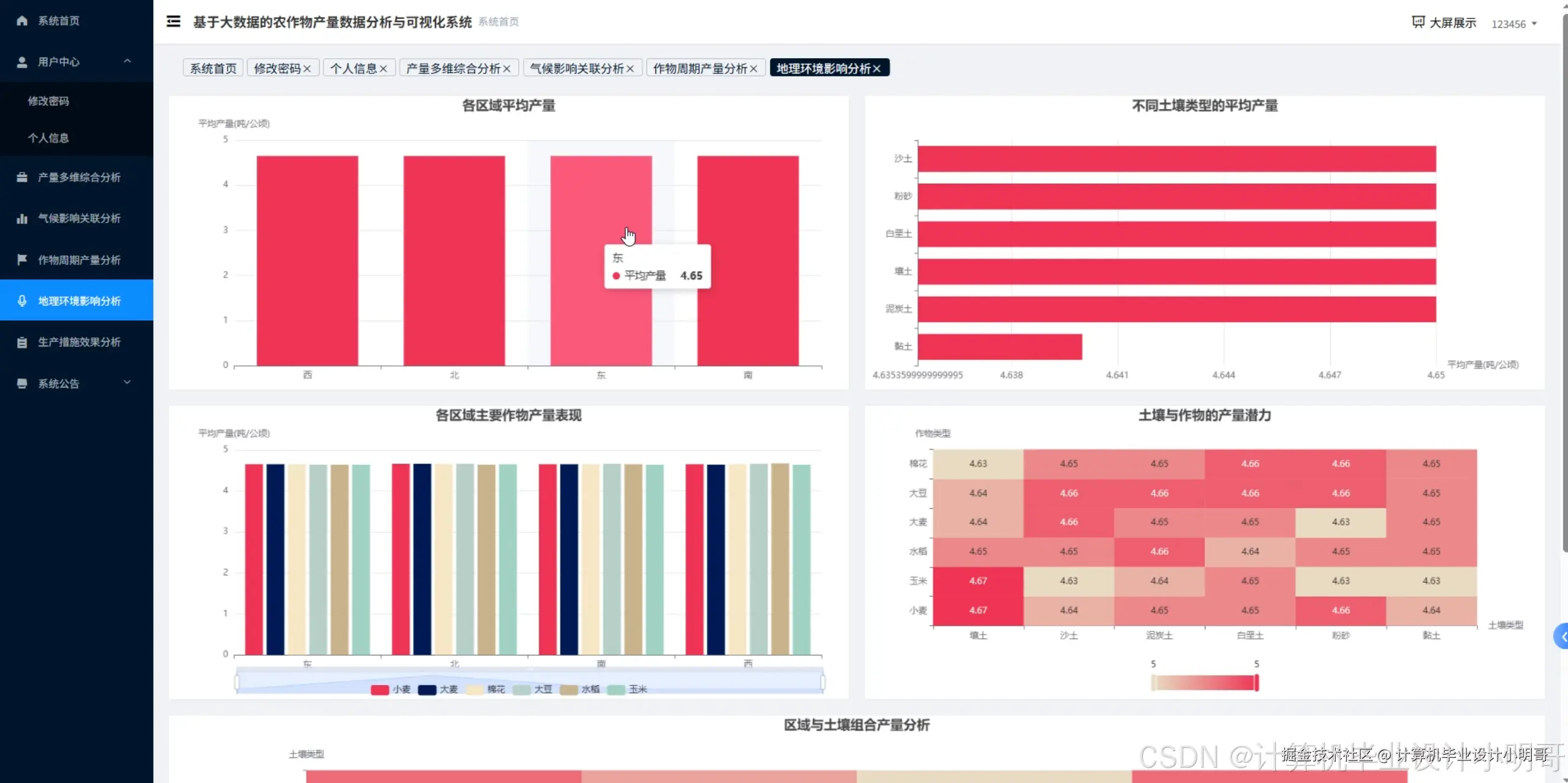Expand the 系统公告 menu chevron
This screenshot has height=783, width=1568.
click(x=127, y=382)
